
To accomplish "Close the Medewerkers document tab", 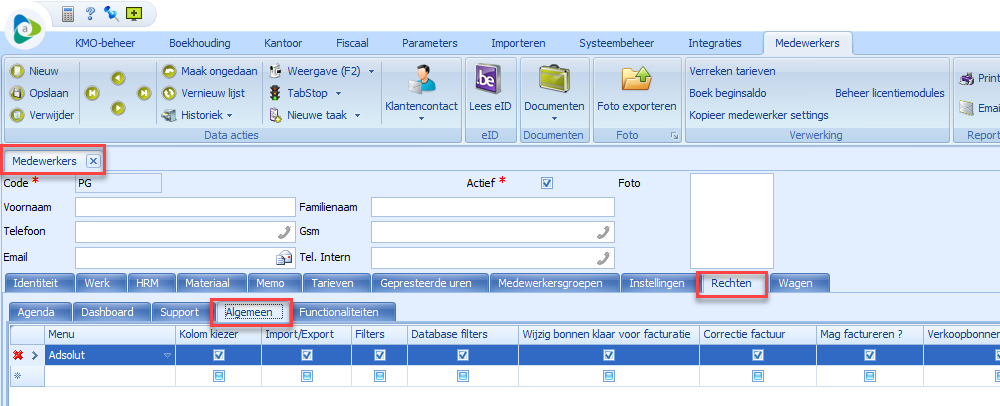I will [92, 160].
